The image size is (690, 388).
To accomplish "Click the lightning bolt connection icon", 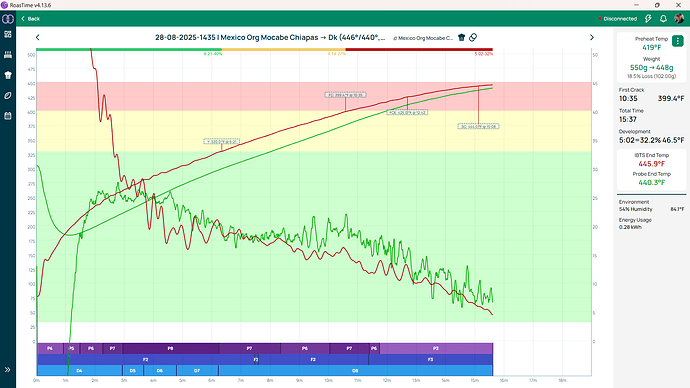I will 648,18.
